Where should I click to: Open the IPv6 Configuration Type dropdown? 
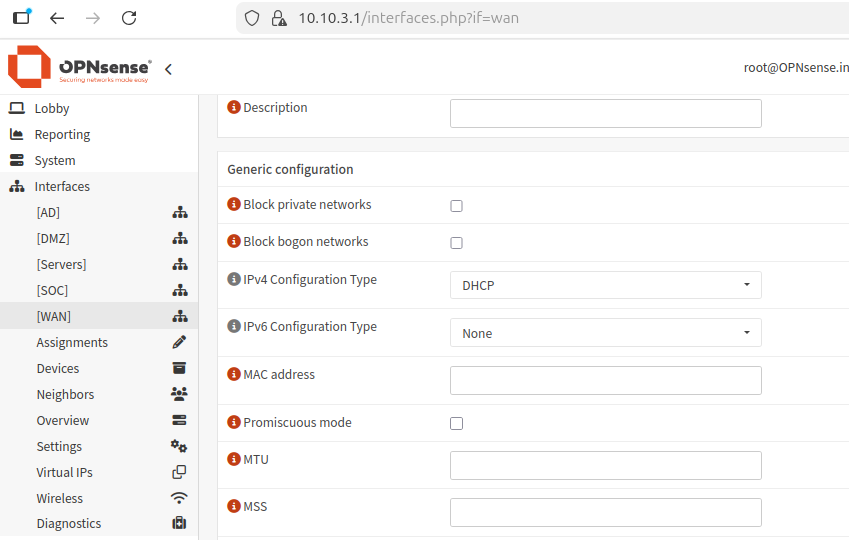point(605,333)
